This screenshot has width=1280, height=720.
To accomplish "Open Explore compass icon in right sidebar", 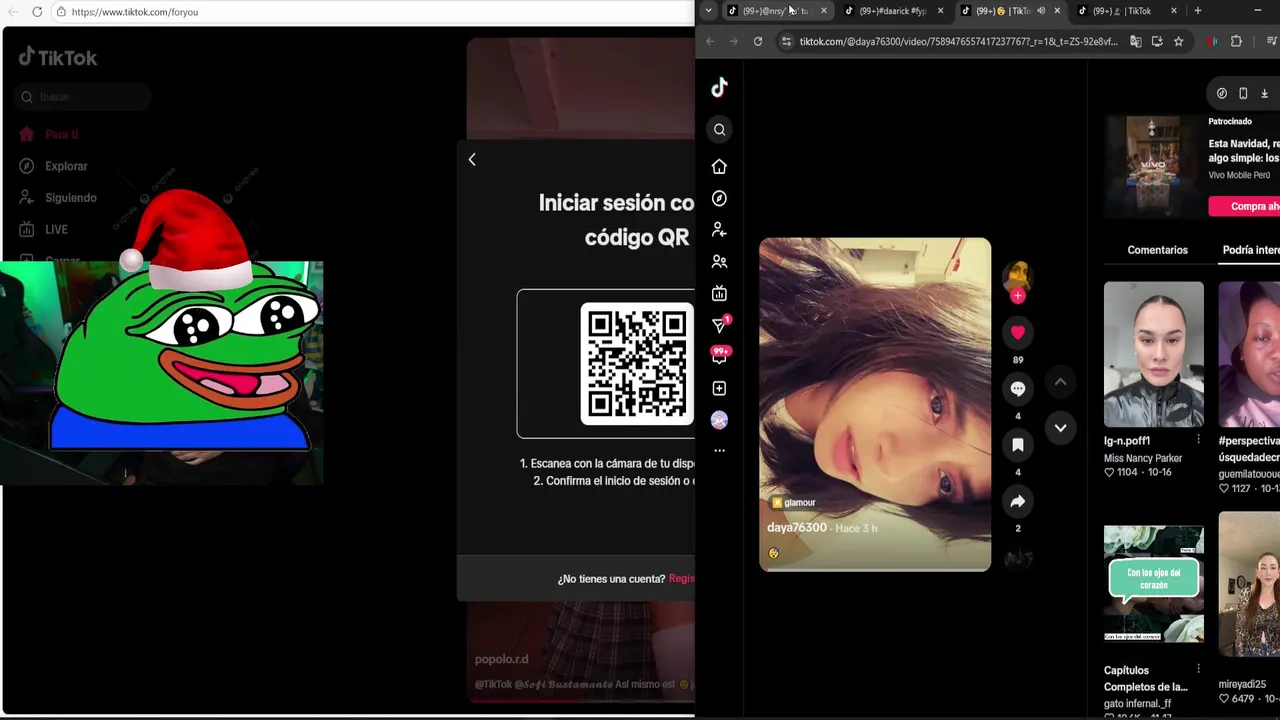I will coord(719,198).
